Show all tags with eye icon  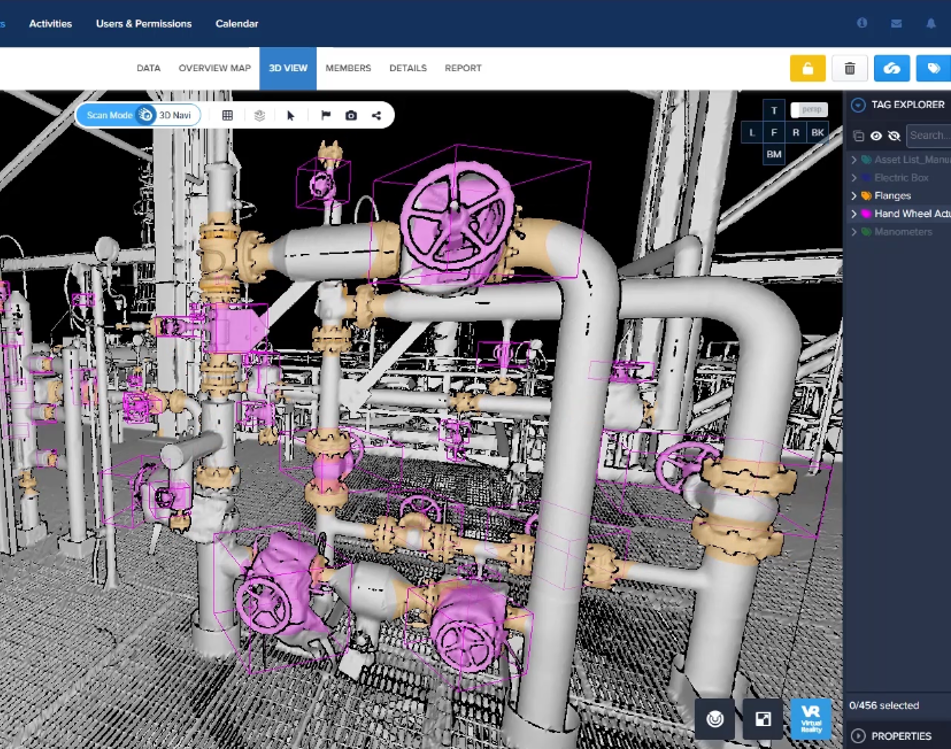(x=876, y=136)
